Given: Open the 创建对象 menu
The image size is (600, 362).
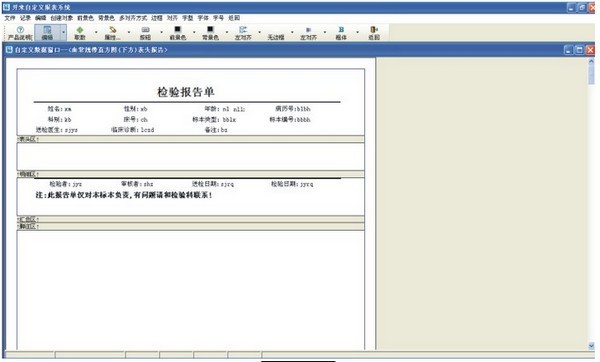Looking at the screenshot, I should point(62,18).
